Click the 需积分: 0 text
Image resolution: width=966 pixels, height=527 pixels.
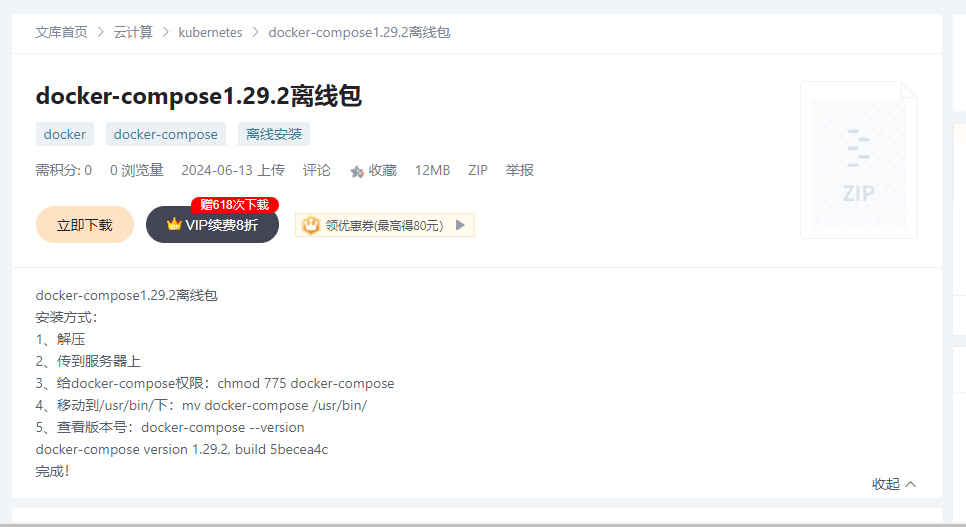point(63,170)
